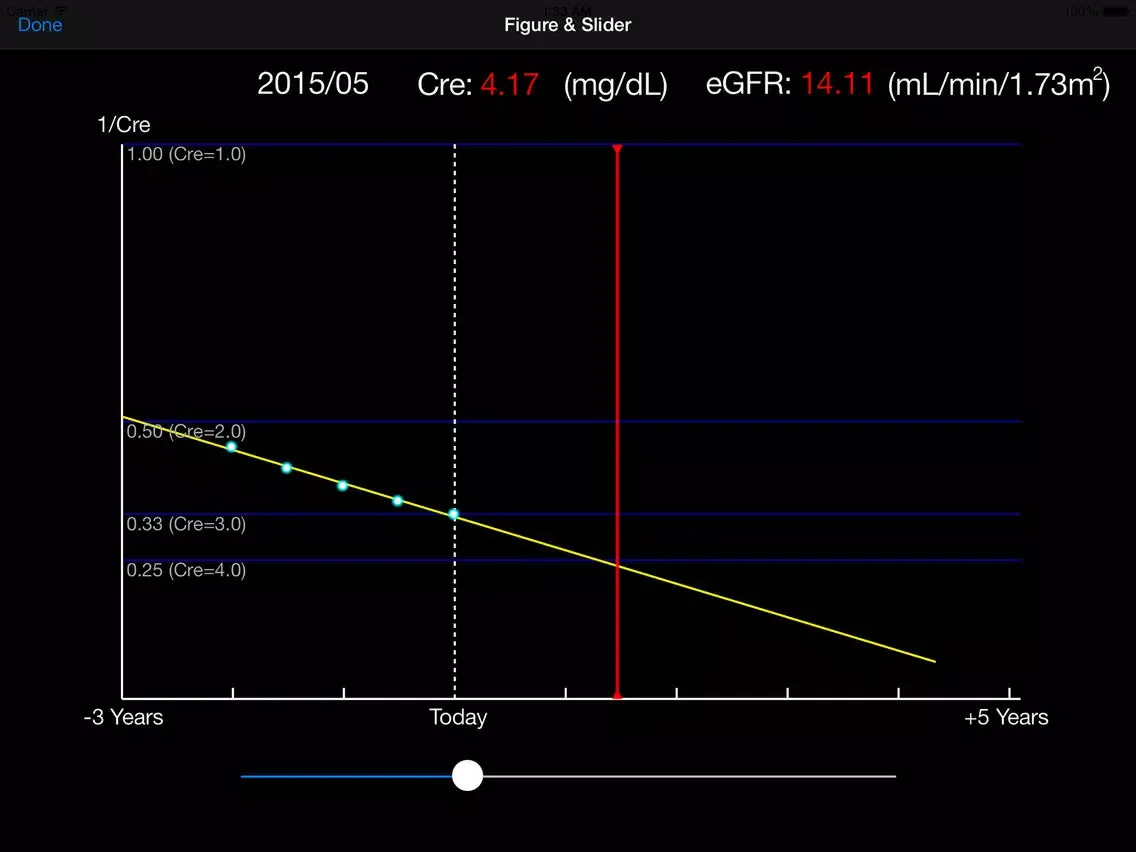Viewport: 1136px width, 852px height.
Task: Click the battery icon in the status bar
Action: (x=1115, y=12)
